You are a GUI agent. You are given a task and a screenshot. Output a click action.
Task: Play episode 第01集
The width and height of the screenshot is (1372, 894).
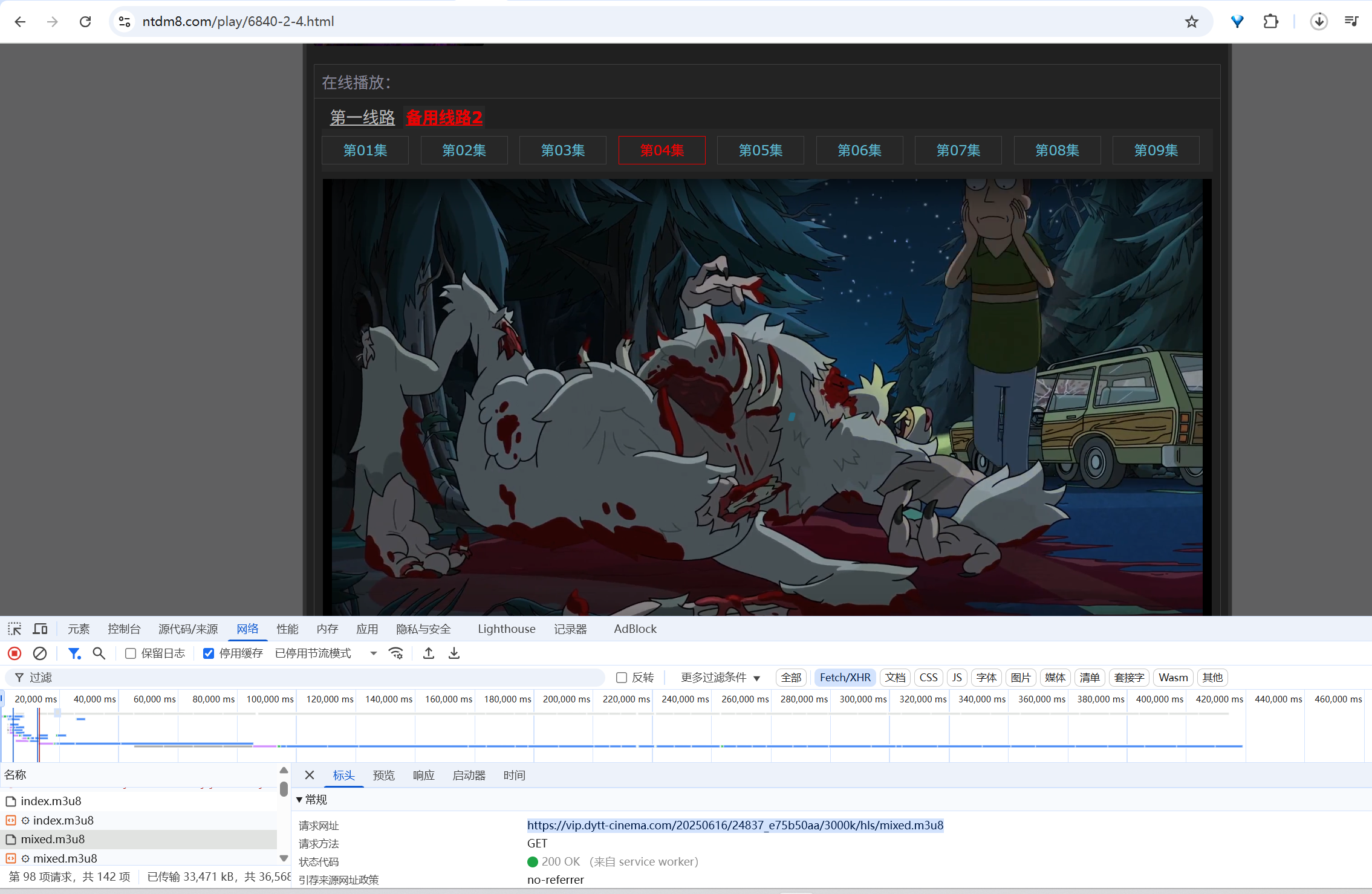pos(365,150)
